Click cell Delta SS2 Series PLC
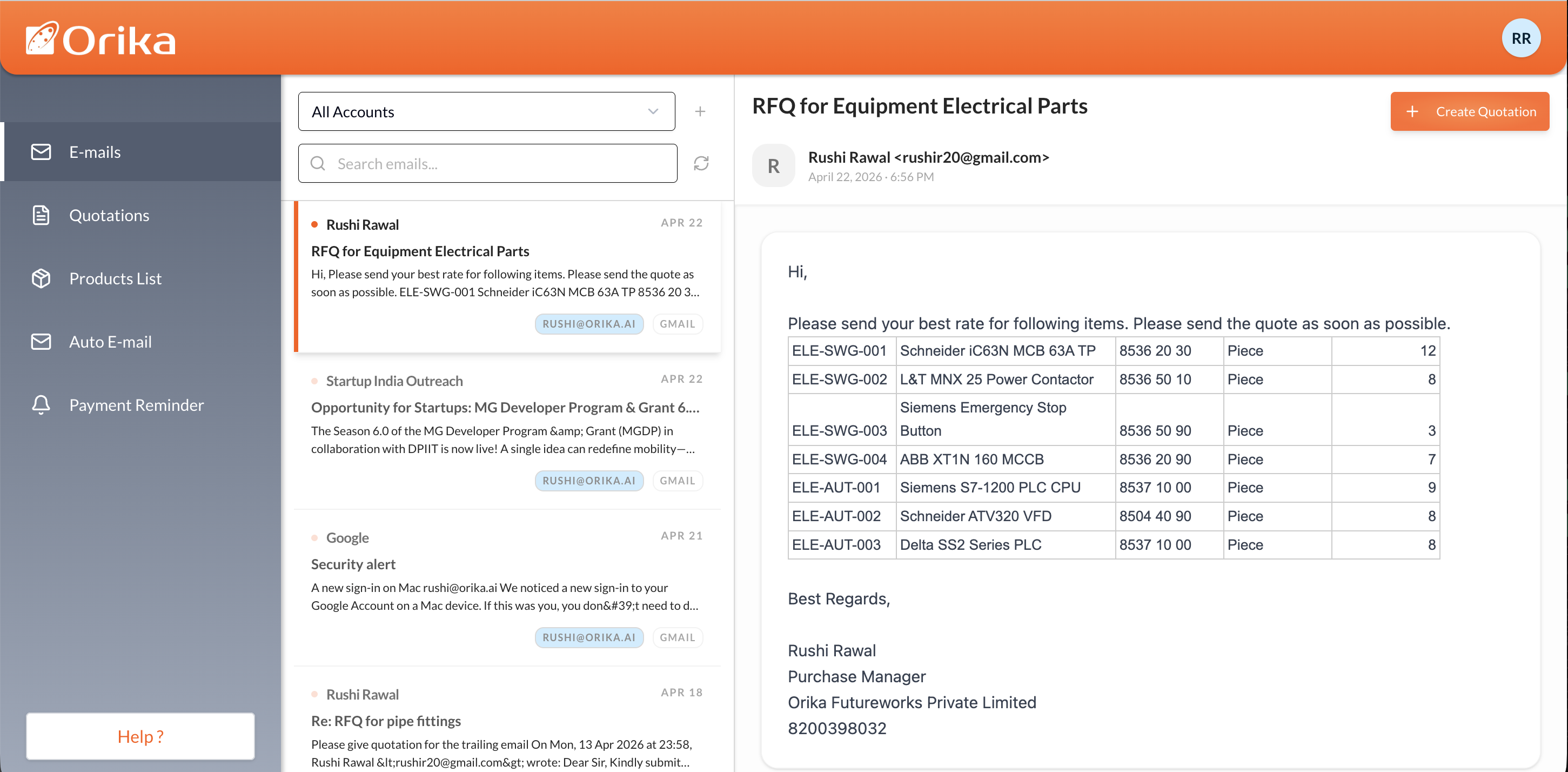This screenshot has height=772, width=1568. pyautogui.click(x=1005, y=544)
